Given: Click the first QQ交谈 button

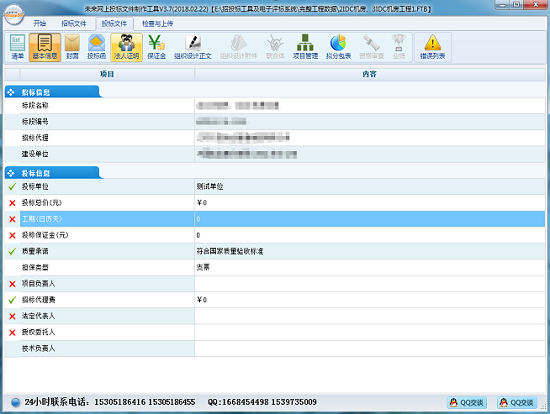Looking at the screenshot, I should 467,402.
